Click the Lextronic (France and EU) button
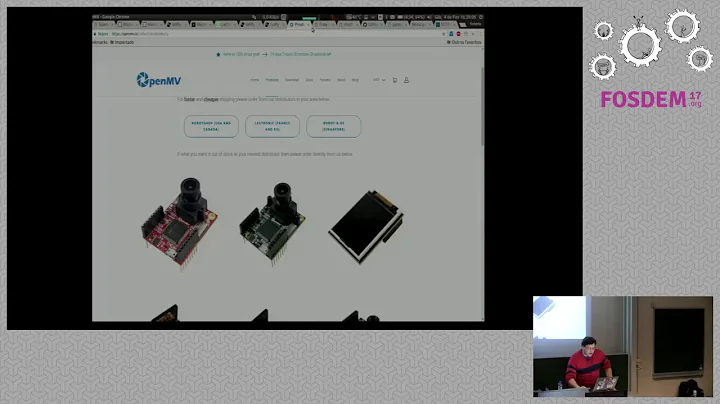720x404 pixels. [x=272, y=126]
